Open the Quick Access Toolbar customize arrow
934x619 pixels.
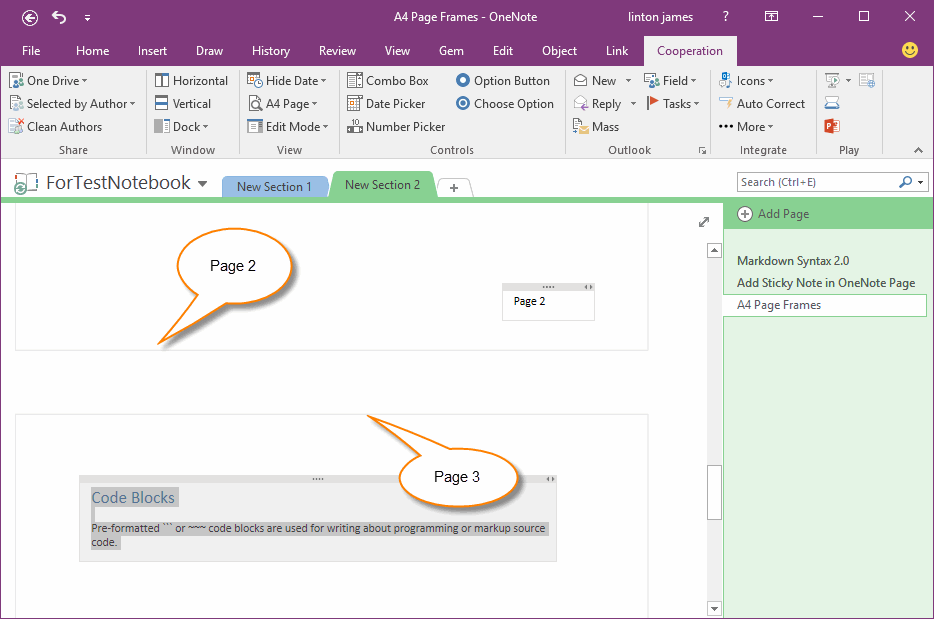[x=87, y=18]
